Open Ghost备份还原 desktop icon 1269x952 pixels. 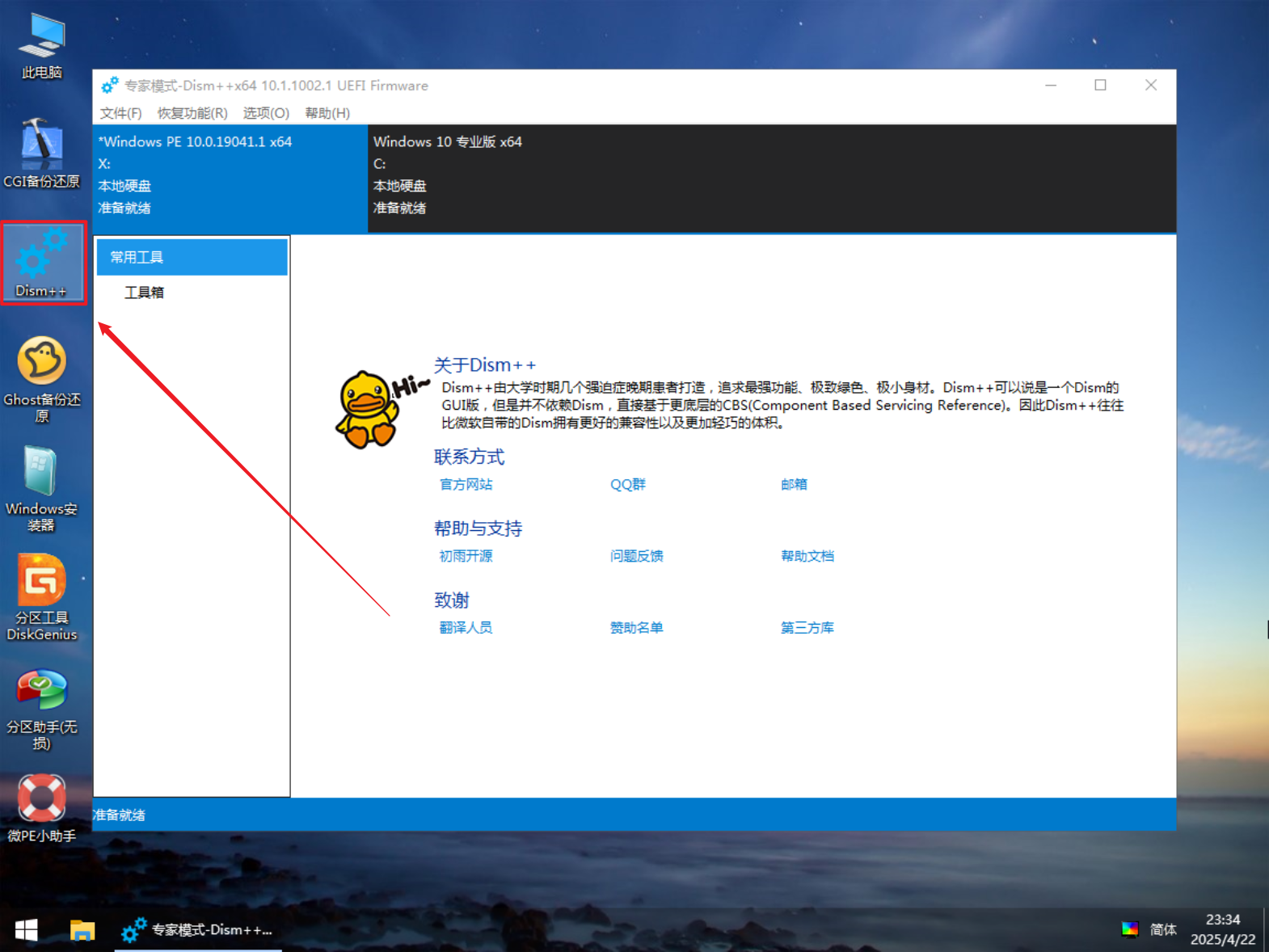42,379
